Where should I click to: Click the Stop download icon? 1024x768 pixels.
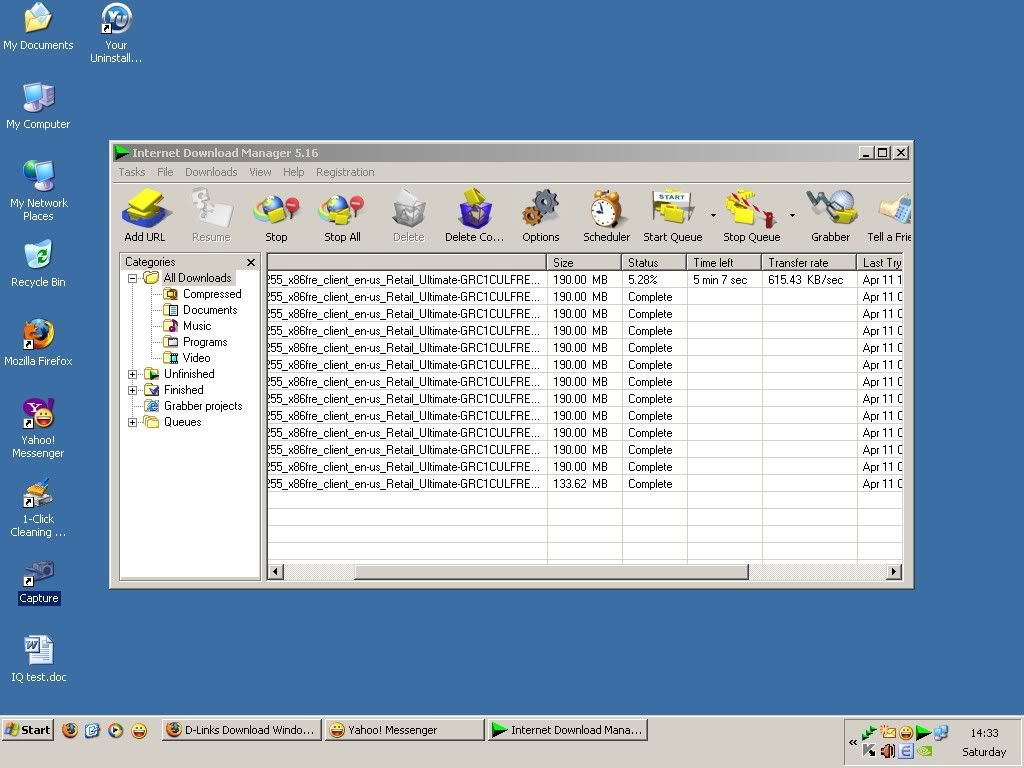click(276, 216)
